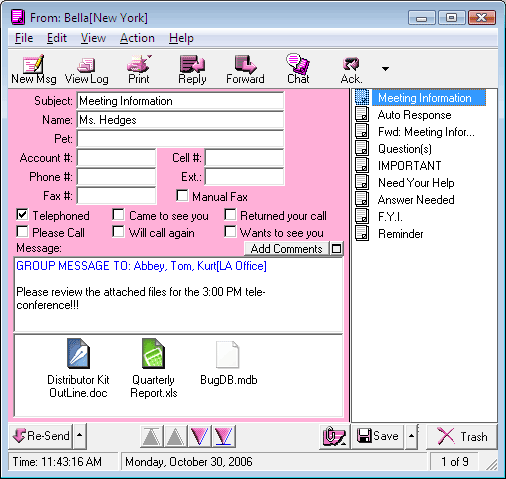The image size is (506, 479).
Task: Jump to last message with arrow icon
Action: [x=223, y=436]
